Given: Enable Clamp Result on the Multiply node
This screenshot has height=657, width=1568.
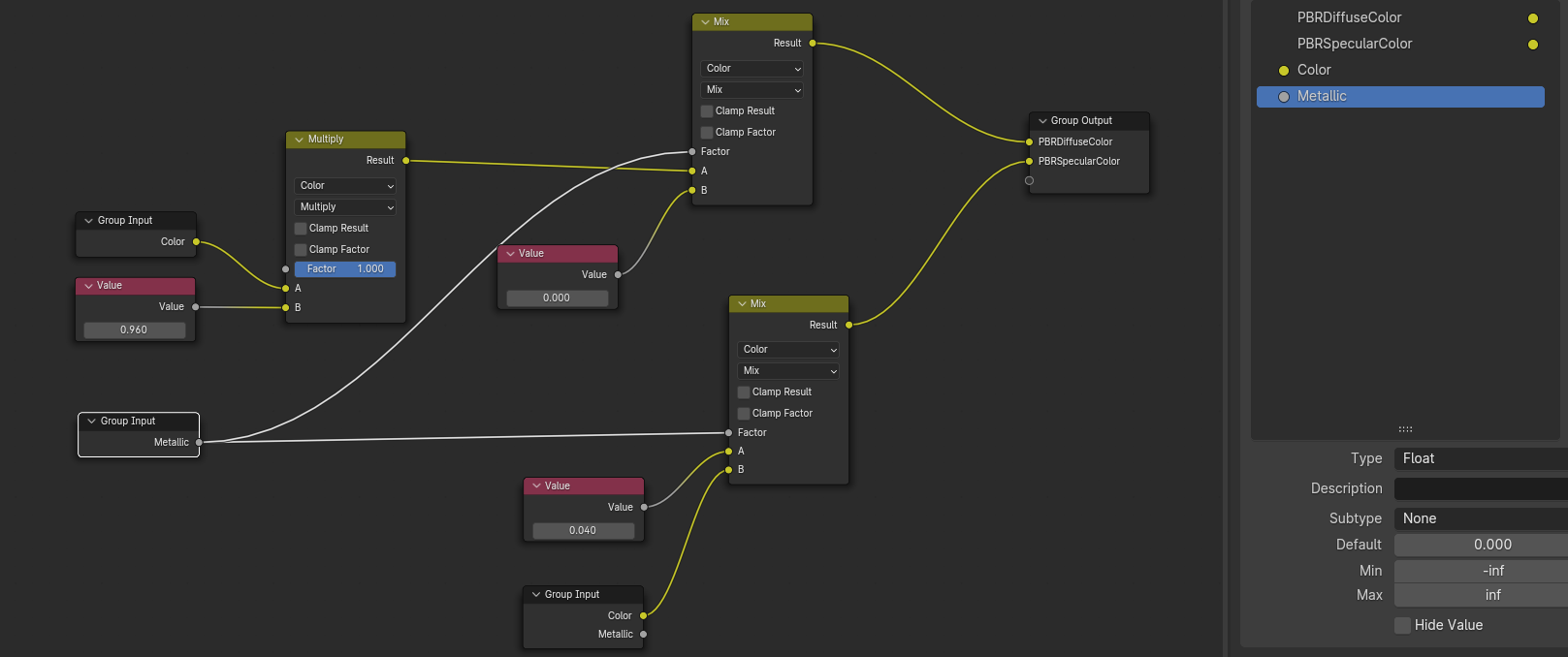Looking at the screenshot, I should pyautogui.click(x=301, y=229).
